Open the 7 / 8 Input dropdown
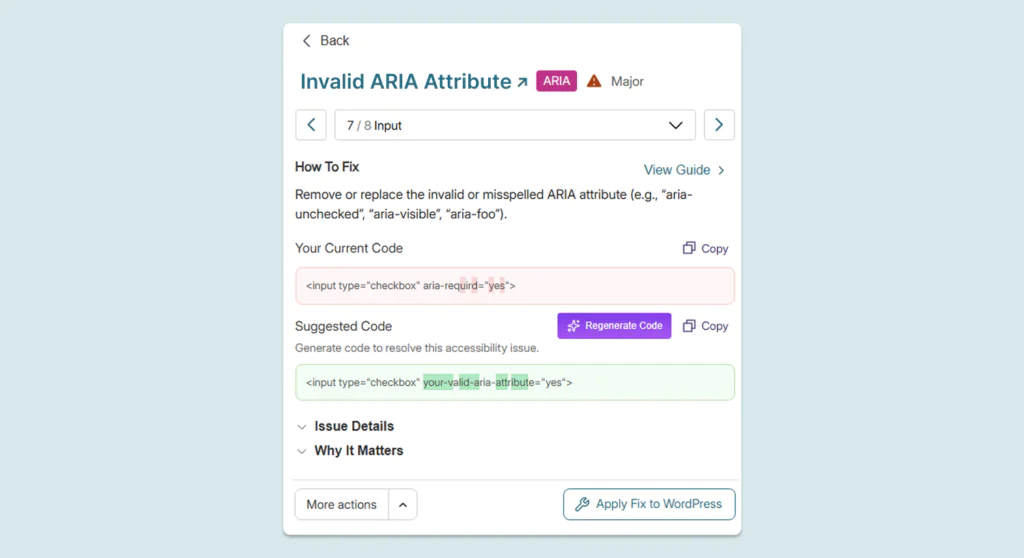The image size is (1024, 558). pos(515,125)
